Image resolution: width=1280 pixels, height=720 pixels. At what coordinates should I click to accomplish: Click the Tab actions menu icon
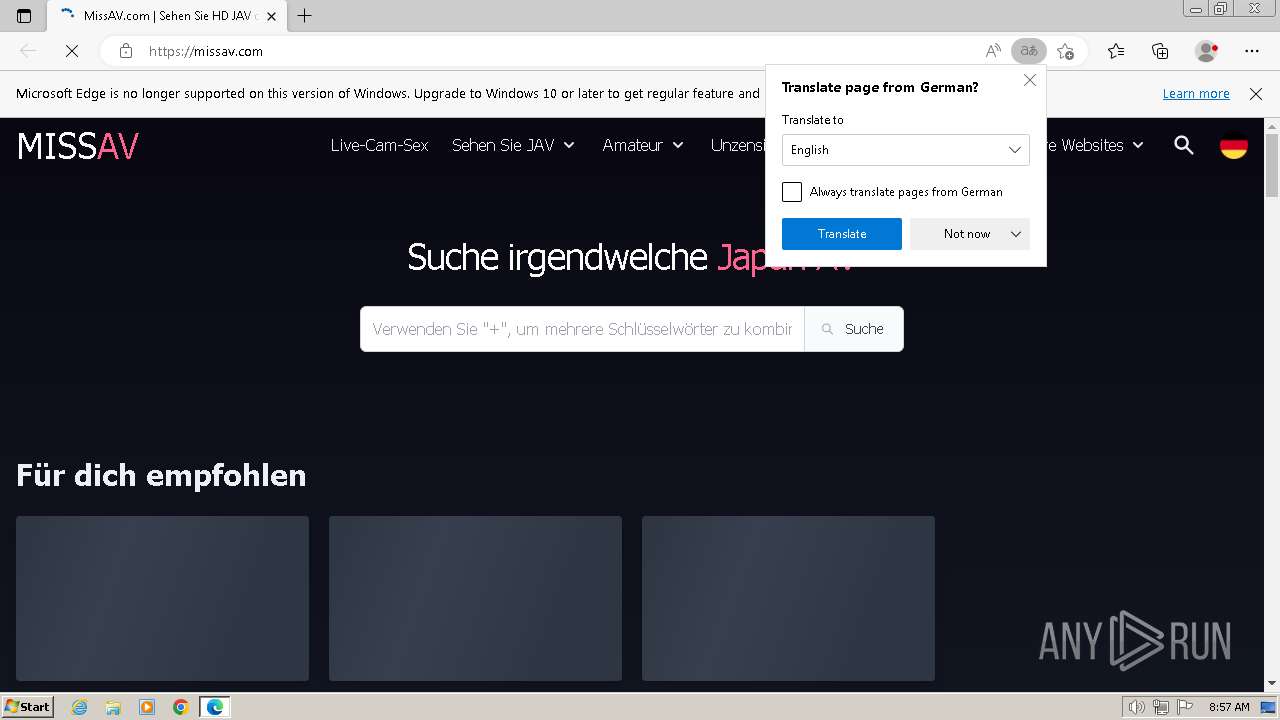tap(24, 15)
